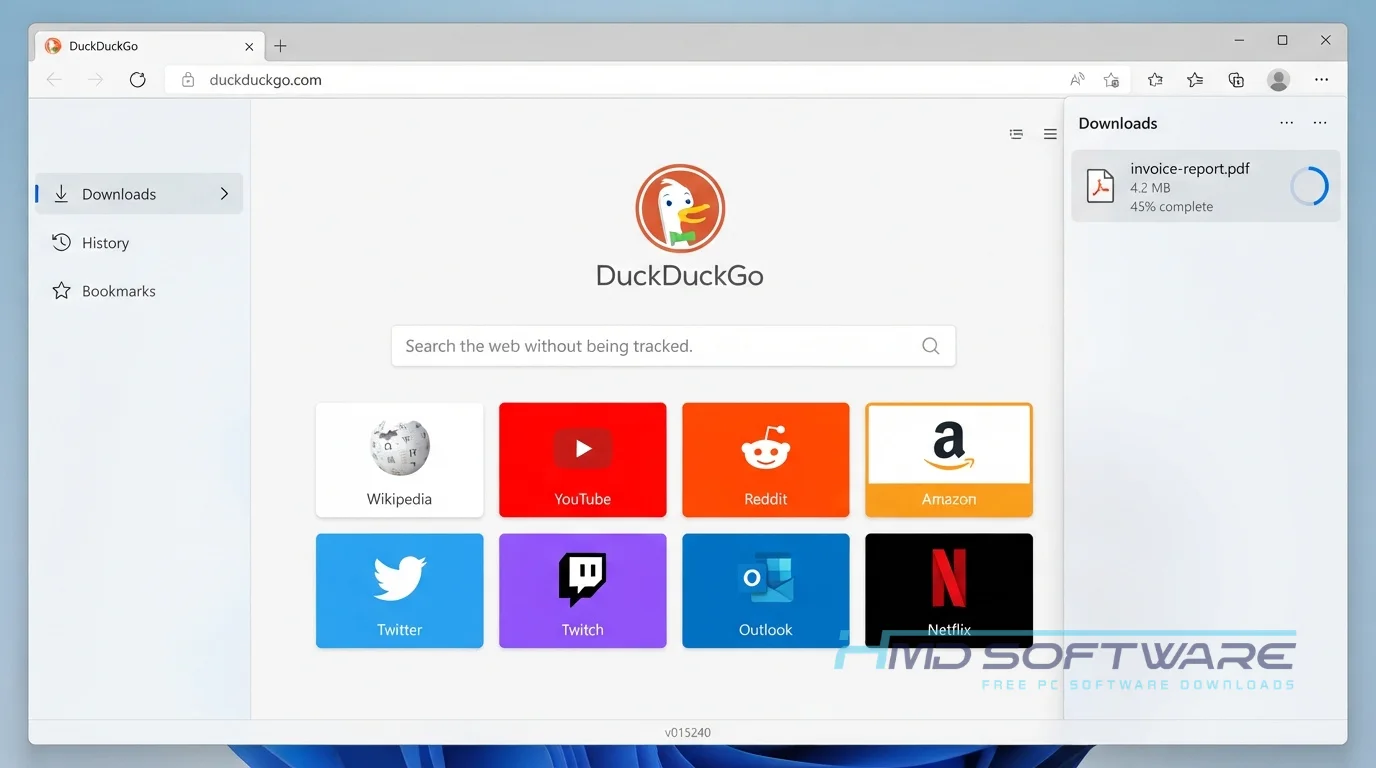
Task: Open the Reddit shortcut tile
Action: (766, 460)
